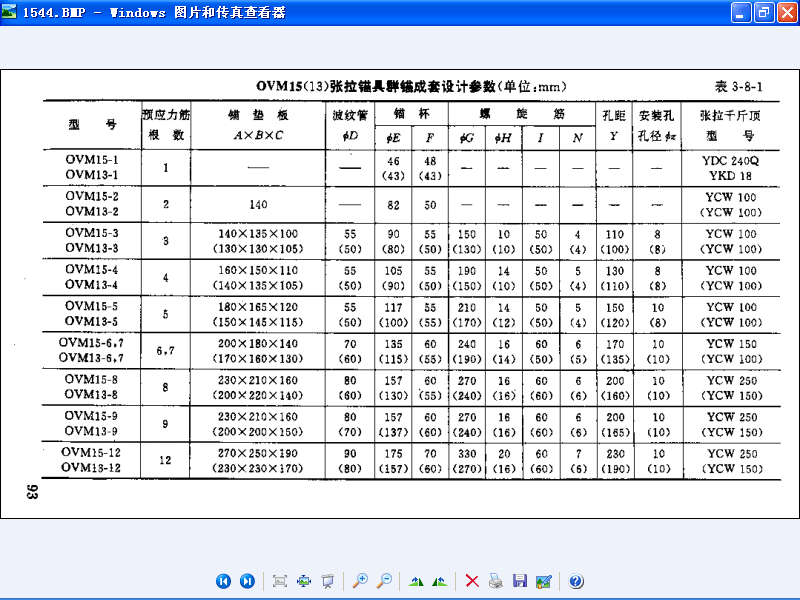Click the φG value '330'

point(467,454)
